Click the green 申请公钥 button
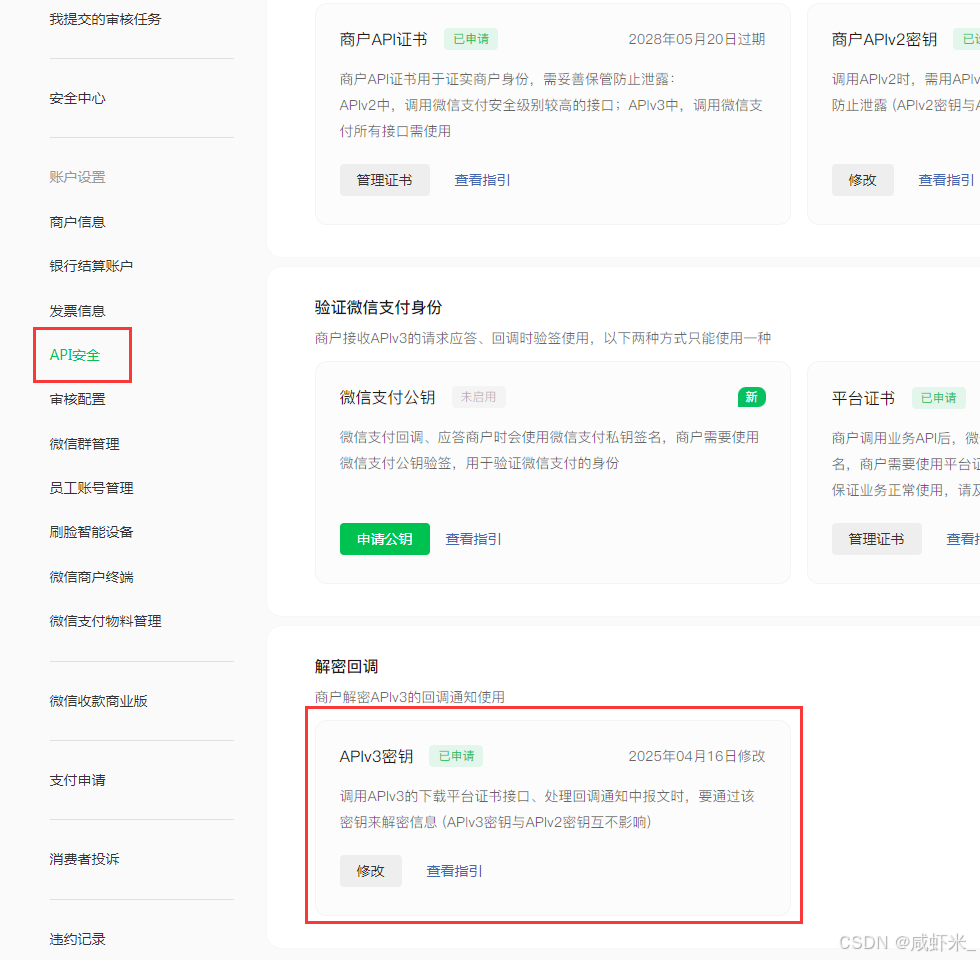Image resolution: width=980 pixels, height=960 pixels. [384, 539]
